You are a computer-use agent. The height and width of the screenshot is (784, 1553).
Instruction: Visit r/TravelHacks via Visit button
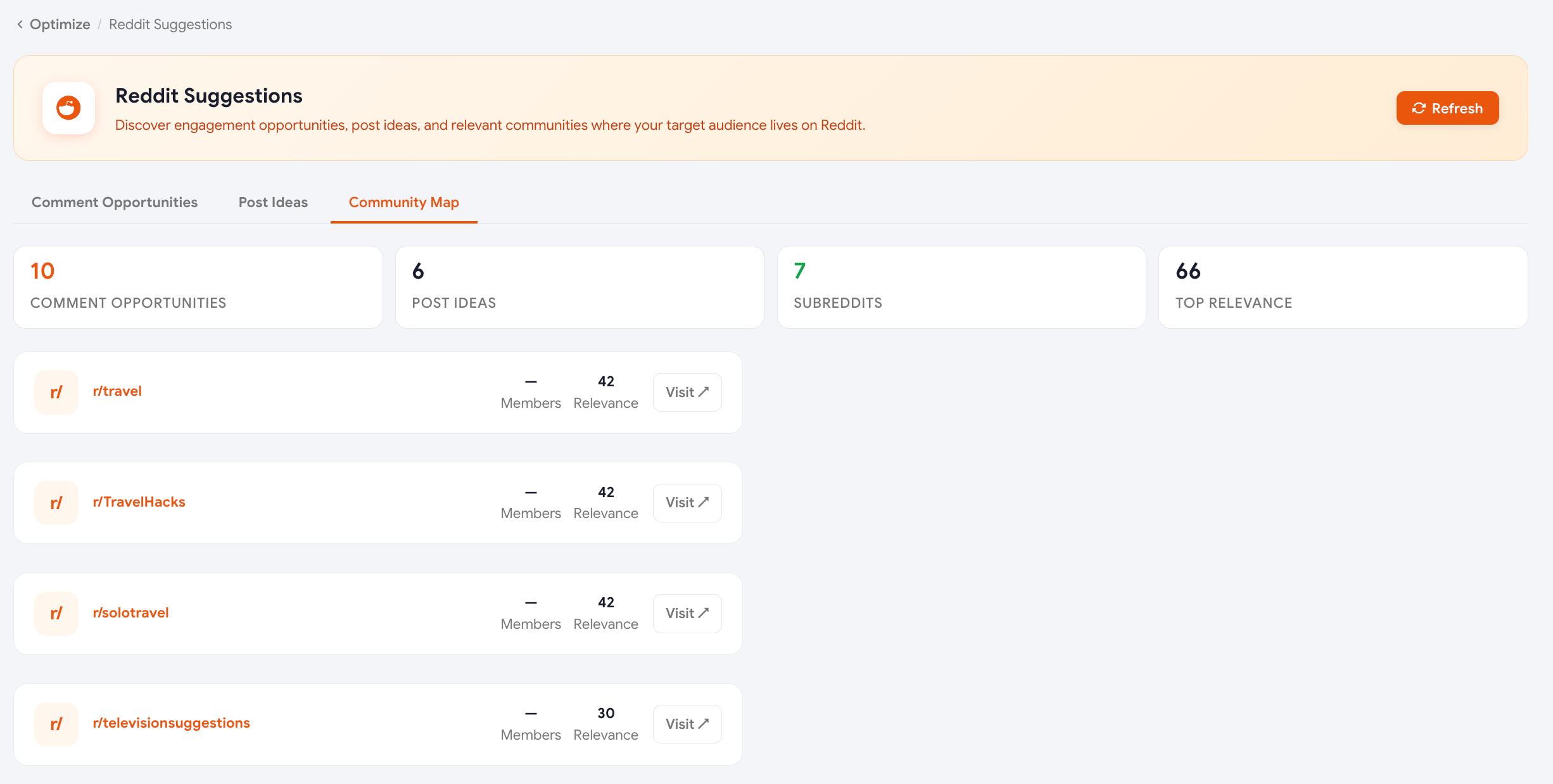coord(687,503)
